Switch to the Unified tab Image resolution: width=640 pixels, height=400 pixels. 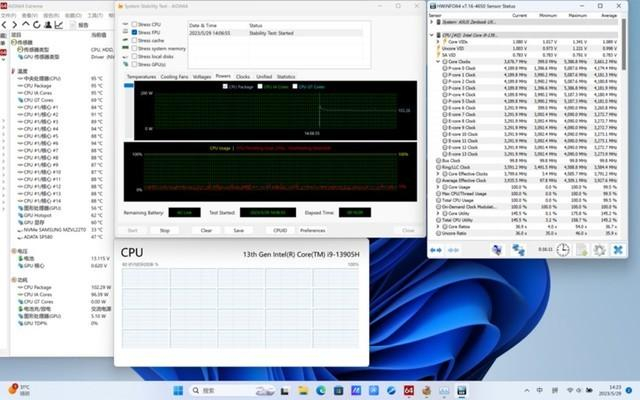[264, 77]
